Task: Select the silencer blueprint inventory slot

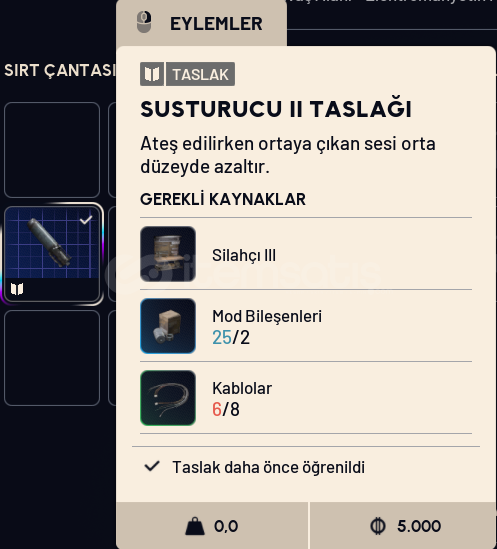Action: click(52, 254)
